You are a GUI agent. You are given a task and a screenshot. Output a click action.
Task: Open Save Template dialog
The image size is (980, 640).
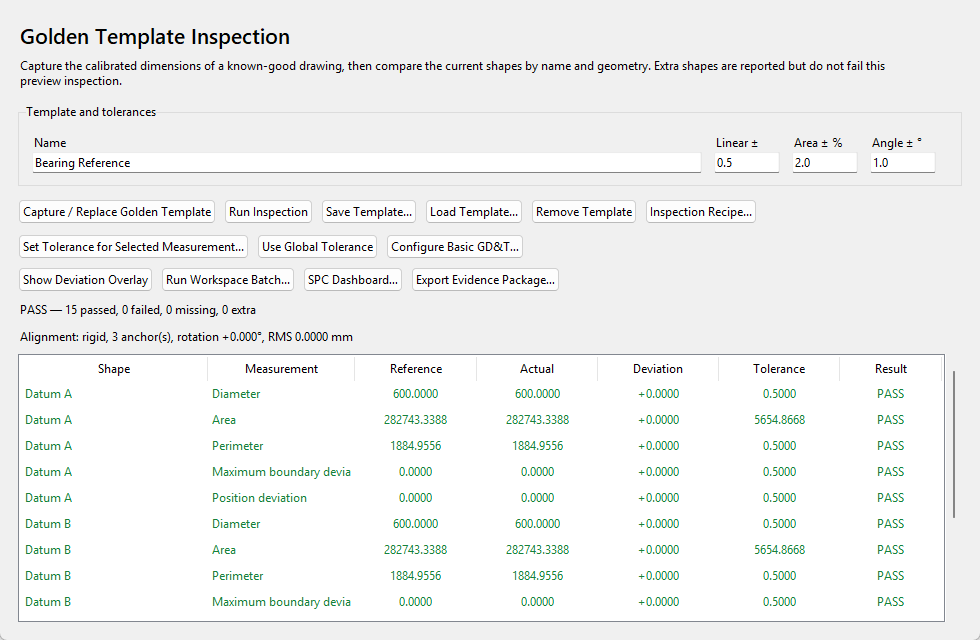tap(369, 212)
